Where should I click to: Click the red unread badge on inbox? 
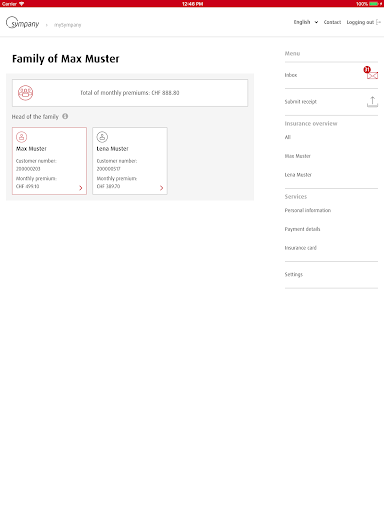pyautogui.click(x=367, y=70)
